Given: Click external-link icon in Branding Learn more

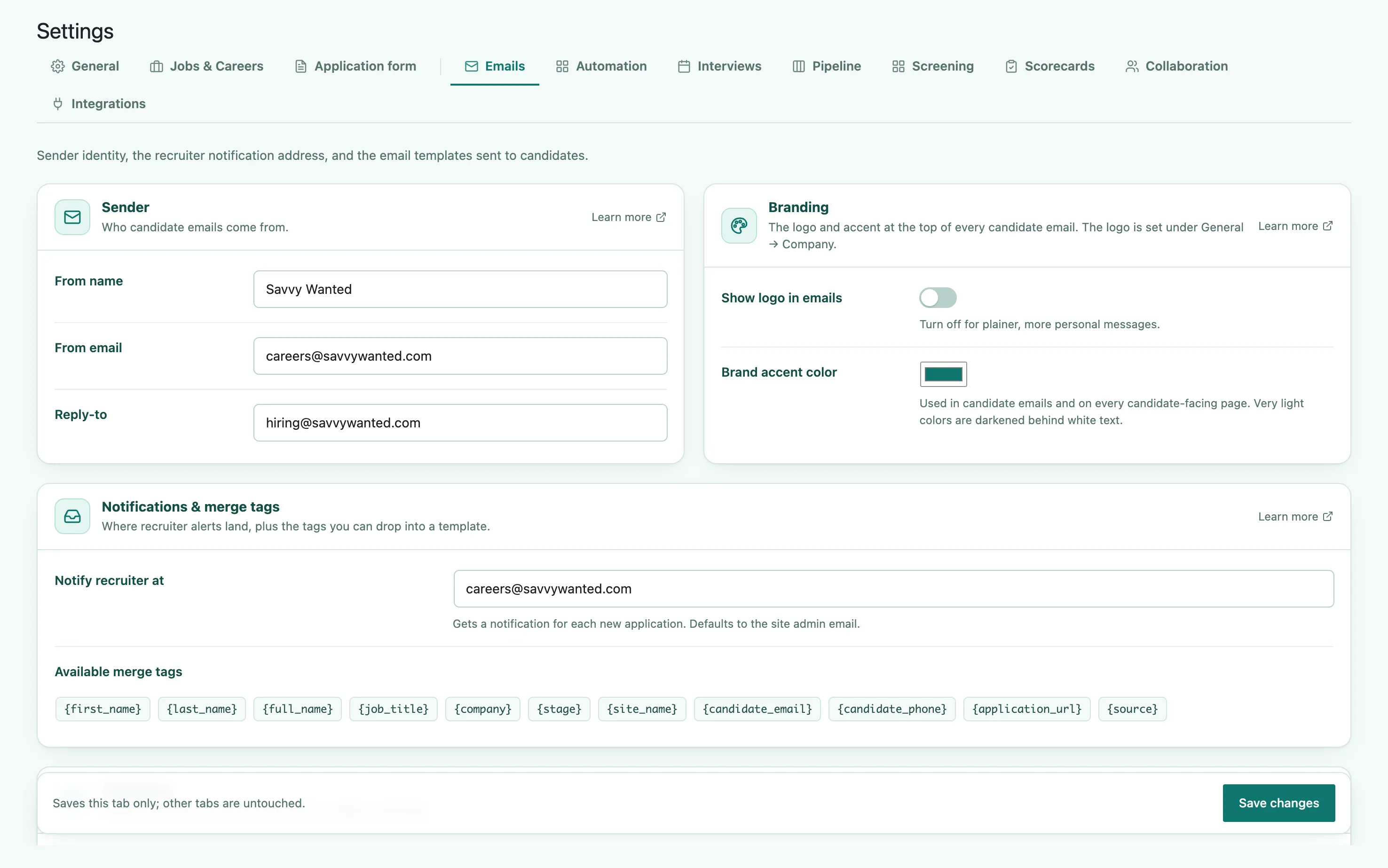Looking at the screenshot, I should pyautogui.click(x=1328, y=226).
